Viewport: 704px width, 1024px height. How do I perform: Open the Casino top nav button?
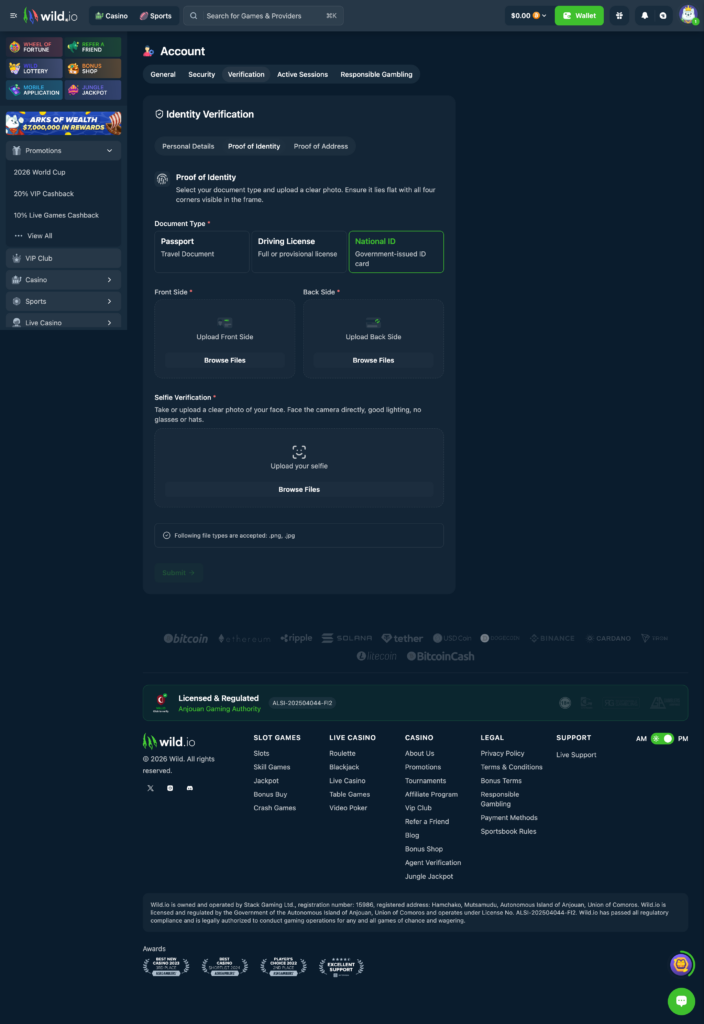pyautogui.click(x=112, y=16)
